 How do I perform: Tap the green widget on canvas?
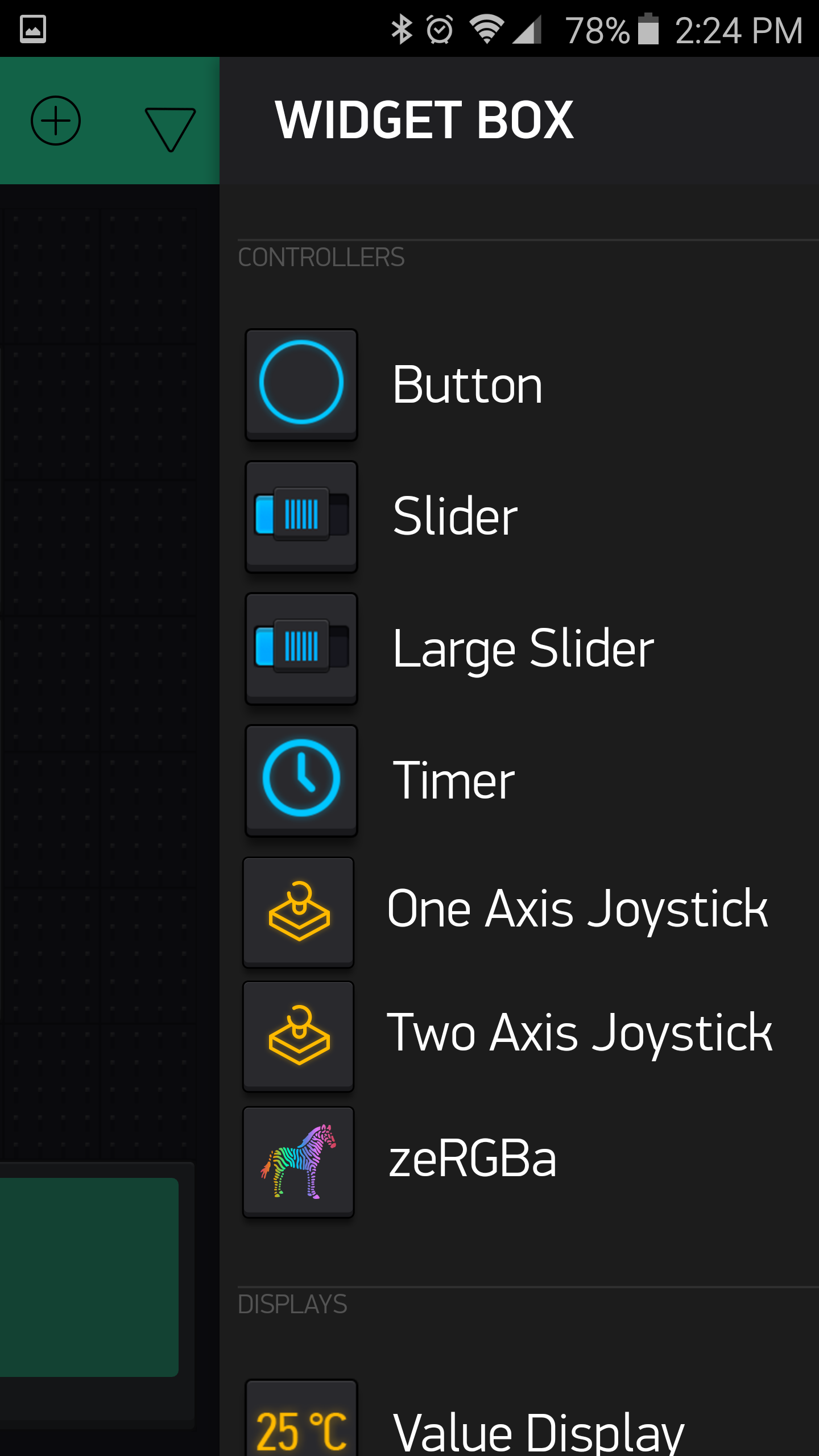[89, 1277]
